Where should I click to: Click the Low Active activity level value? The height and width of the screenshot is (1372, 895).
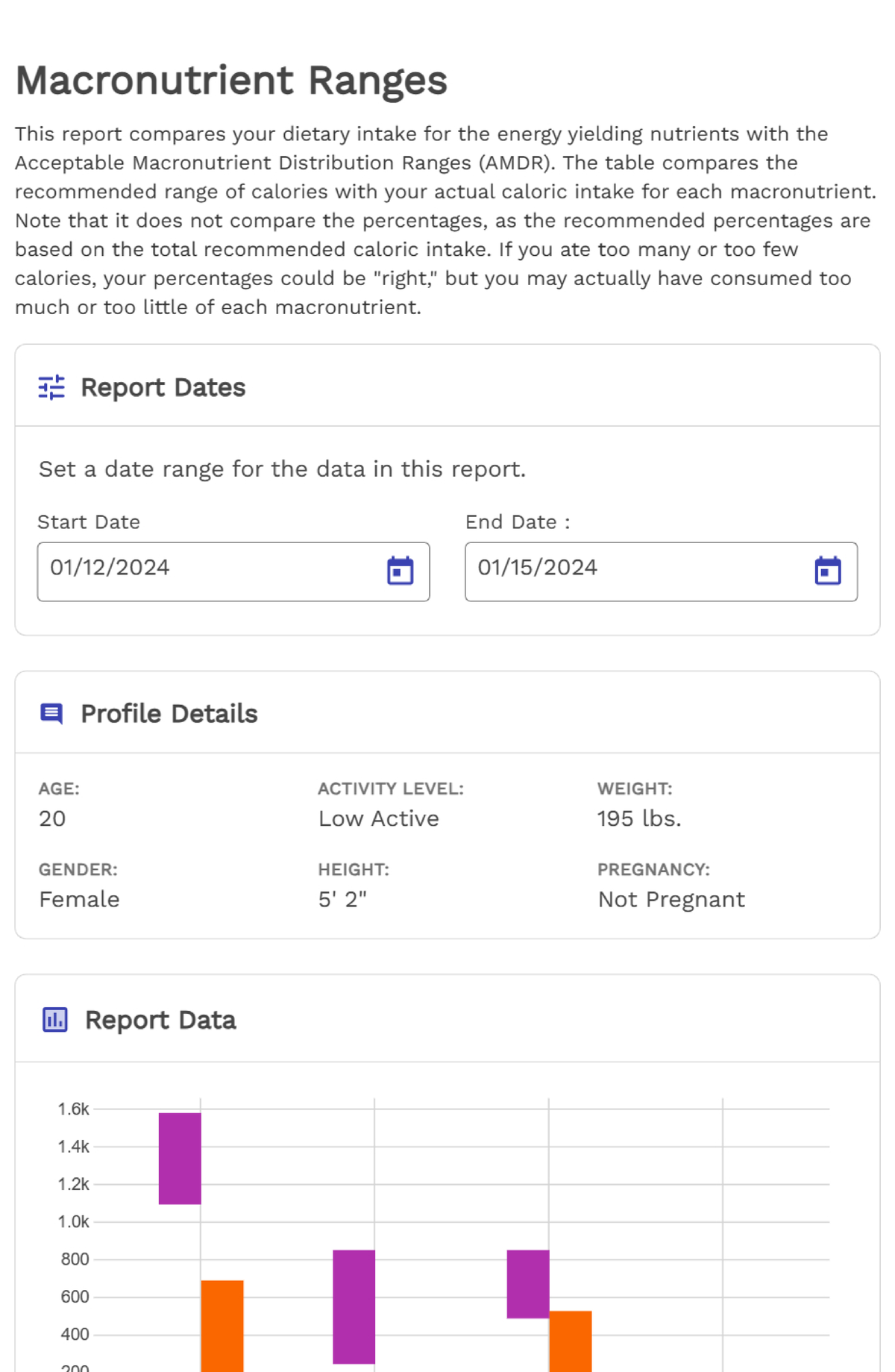[x=379, y=818]
